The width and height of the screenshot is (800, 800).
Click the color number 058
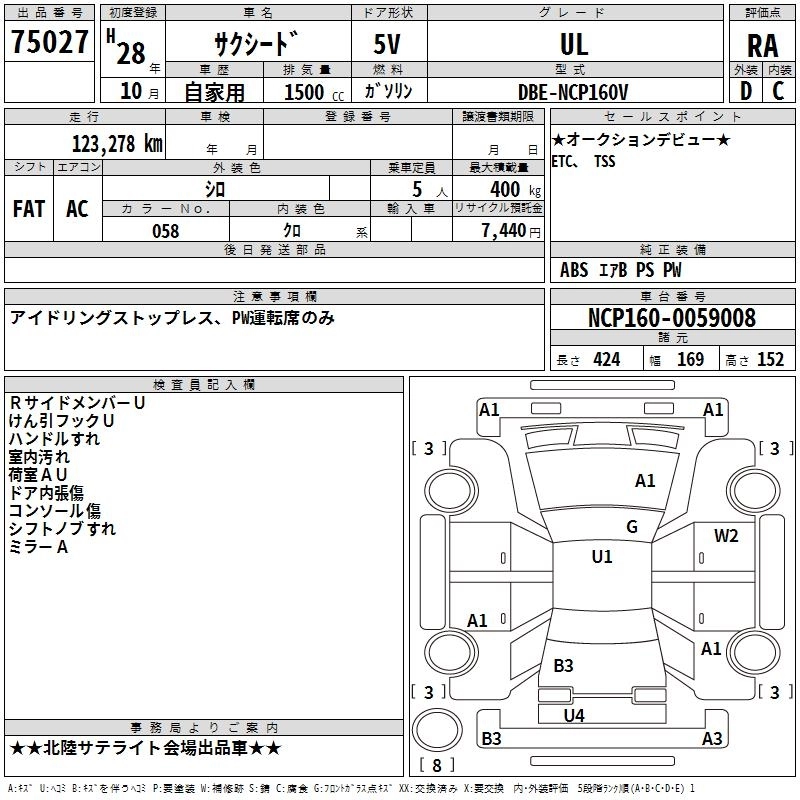click(x=165, y=231)
